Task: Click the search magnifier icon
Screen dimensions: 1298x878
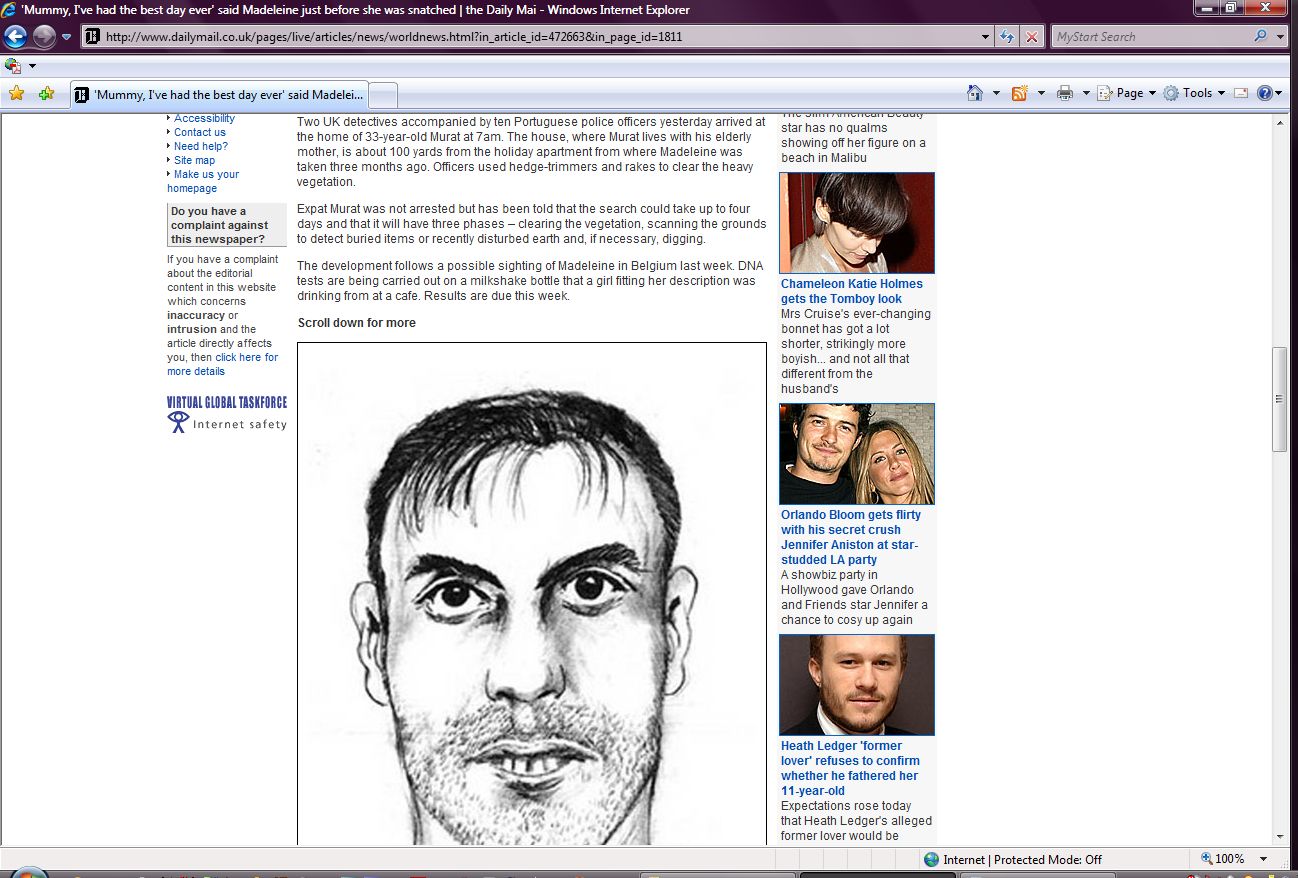Action: tap(1260, 37)
